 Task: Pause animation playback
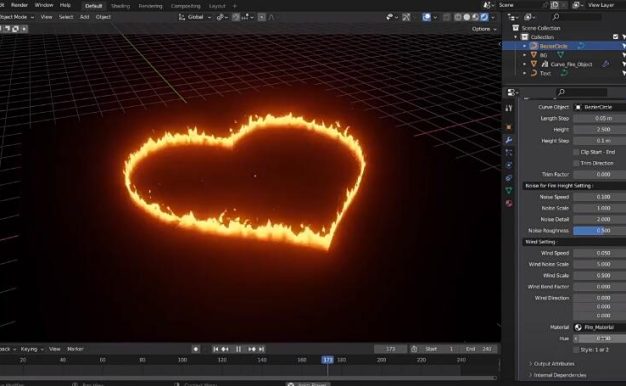tap(238, 349)
